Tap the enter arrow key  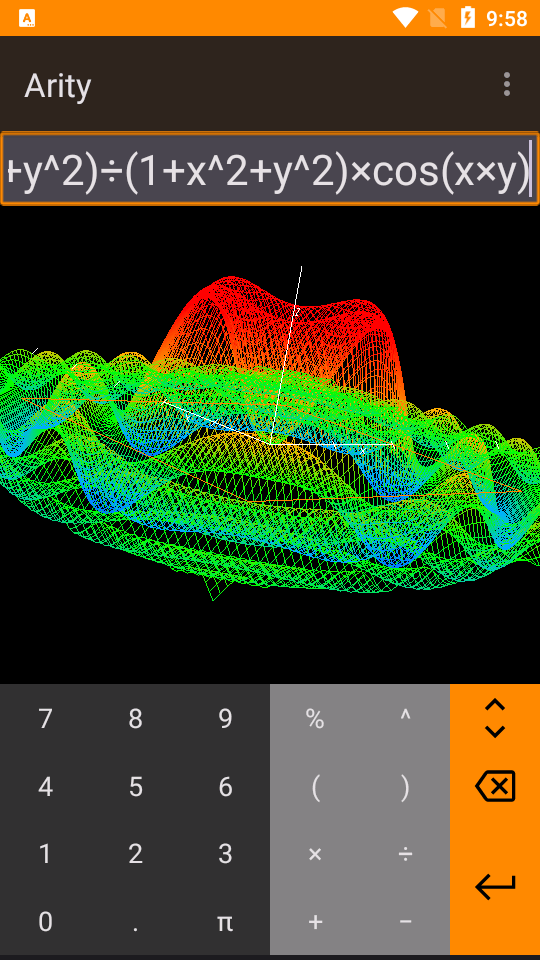[495, 887]
